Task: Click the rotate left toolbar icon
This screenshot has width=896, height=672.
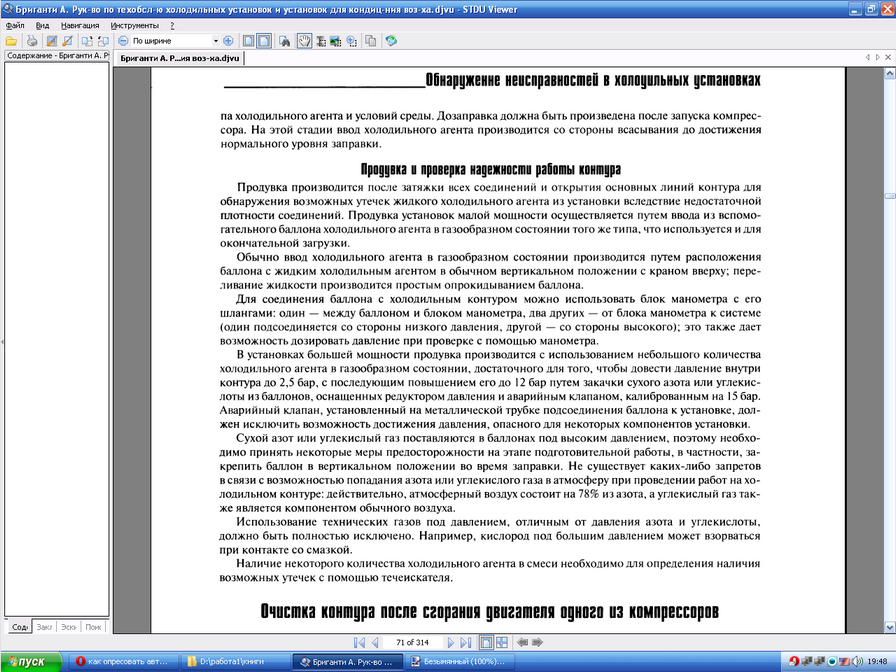Action: [x=52, y=41]
